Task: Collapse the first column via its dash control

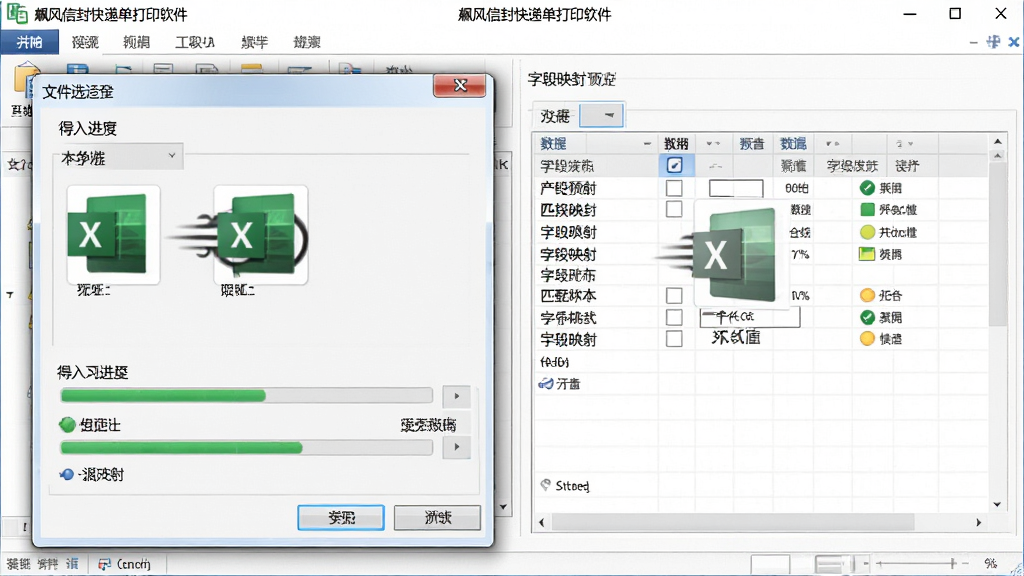Action: coord(647,144)
